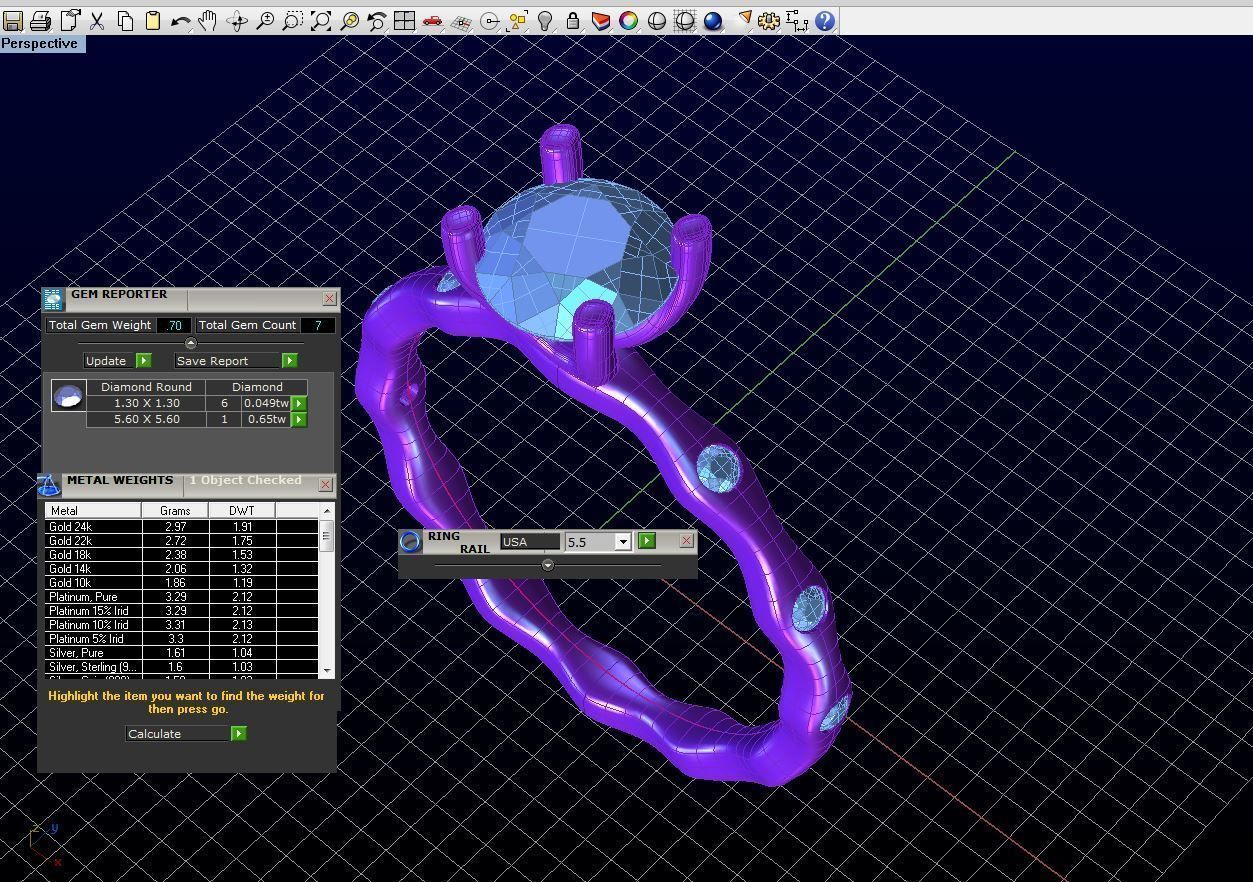Viewport: 1253px width, 882px height.
Task: Select the Gold 18k row
Action: (181, 555)
